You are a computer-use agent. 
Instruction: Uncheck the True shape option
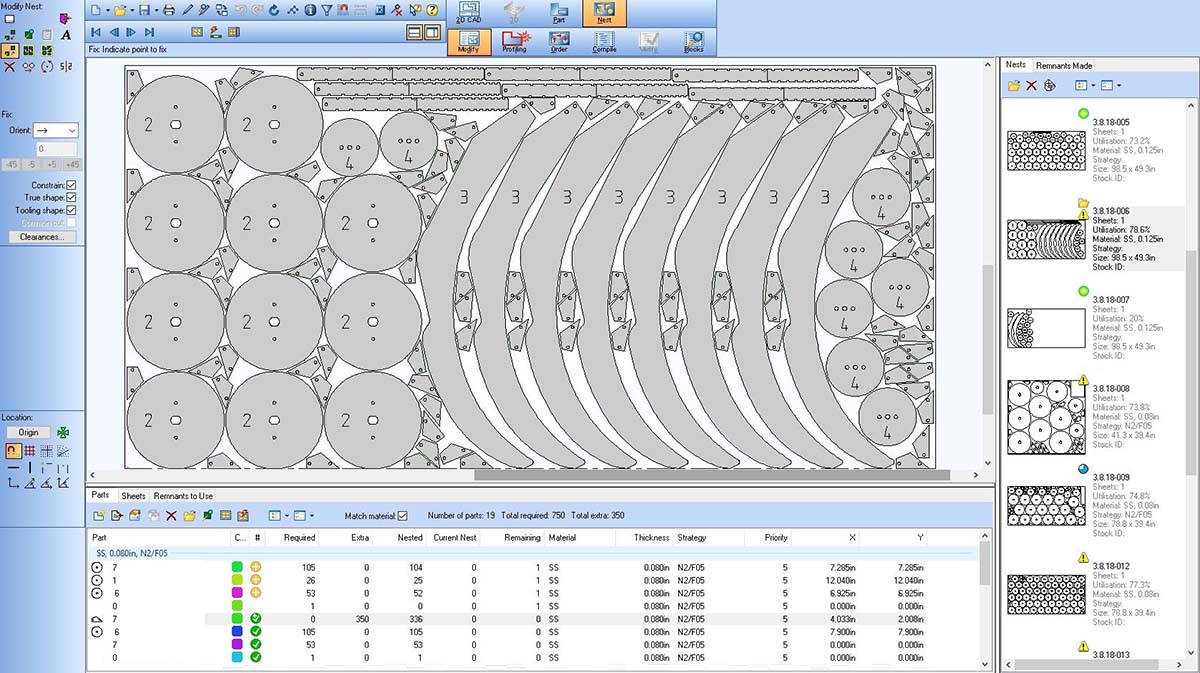71,198
